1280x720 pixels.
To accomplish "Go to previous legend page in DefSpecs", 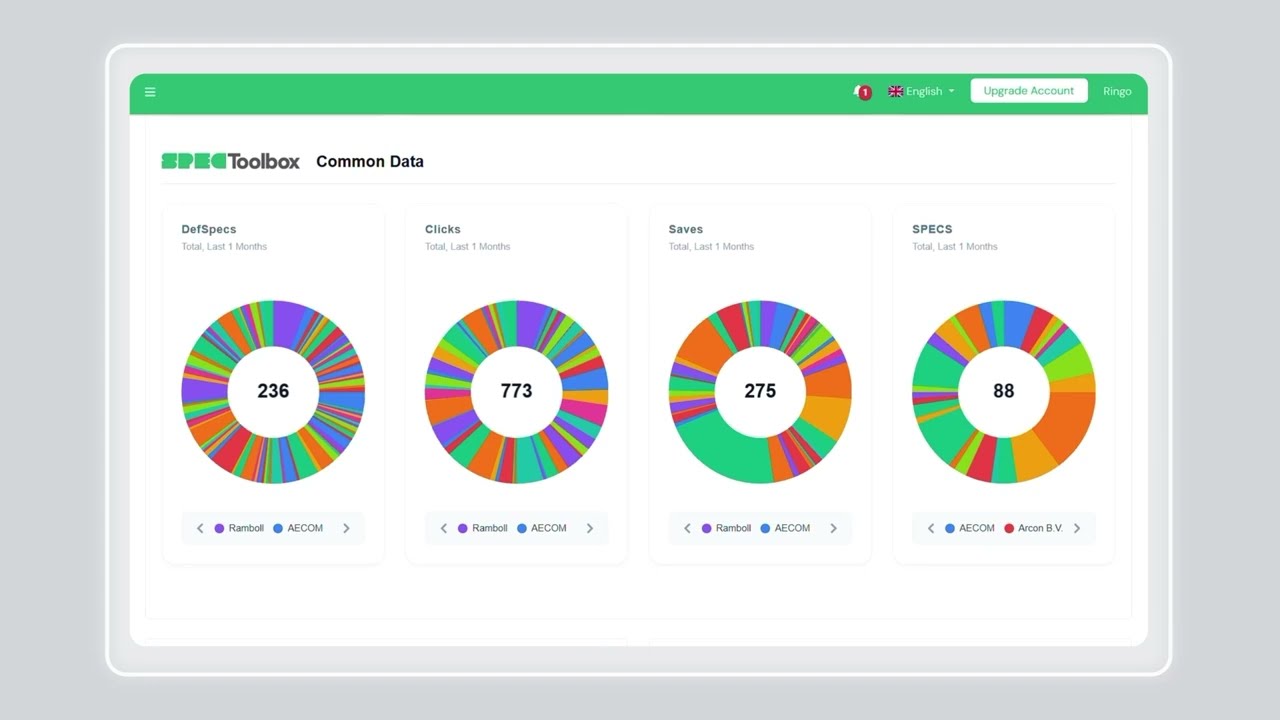I will [200, 528].
